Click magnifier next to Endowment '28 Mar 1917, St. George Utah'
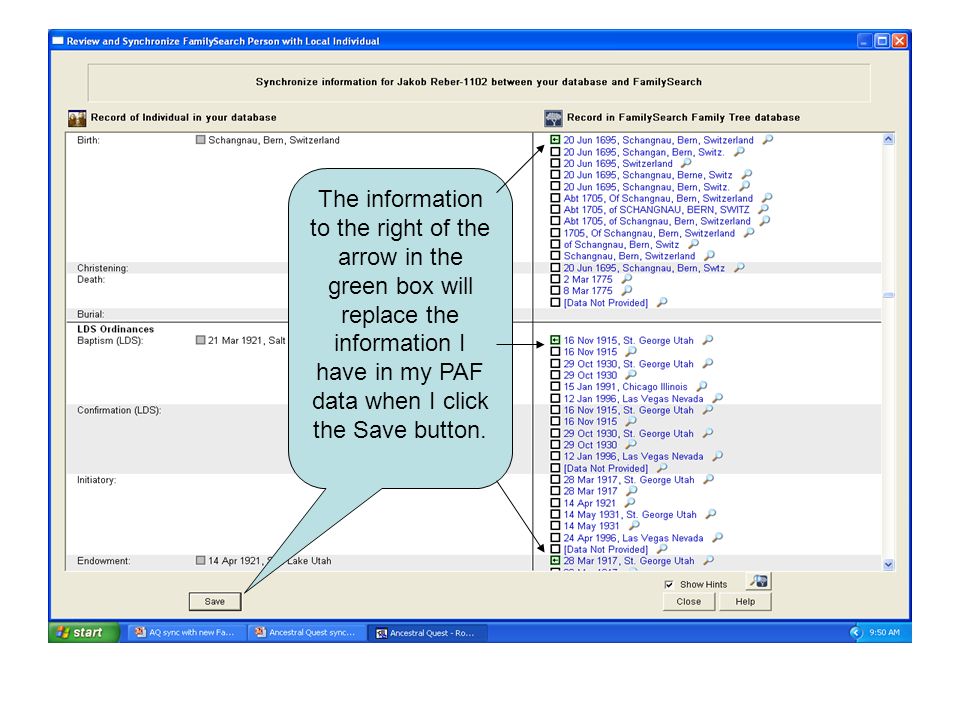 click(708, 560)
